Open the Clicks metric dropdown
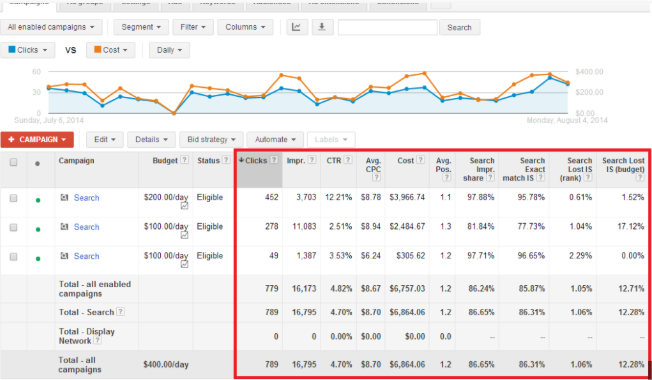Image resolution: width=652 pixels, height=380 pixels. pos(28,50)
